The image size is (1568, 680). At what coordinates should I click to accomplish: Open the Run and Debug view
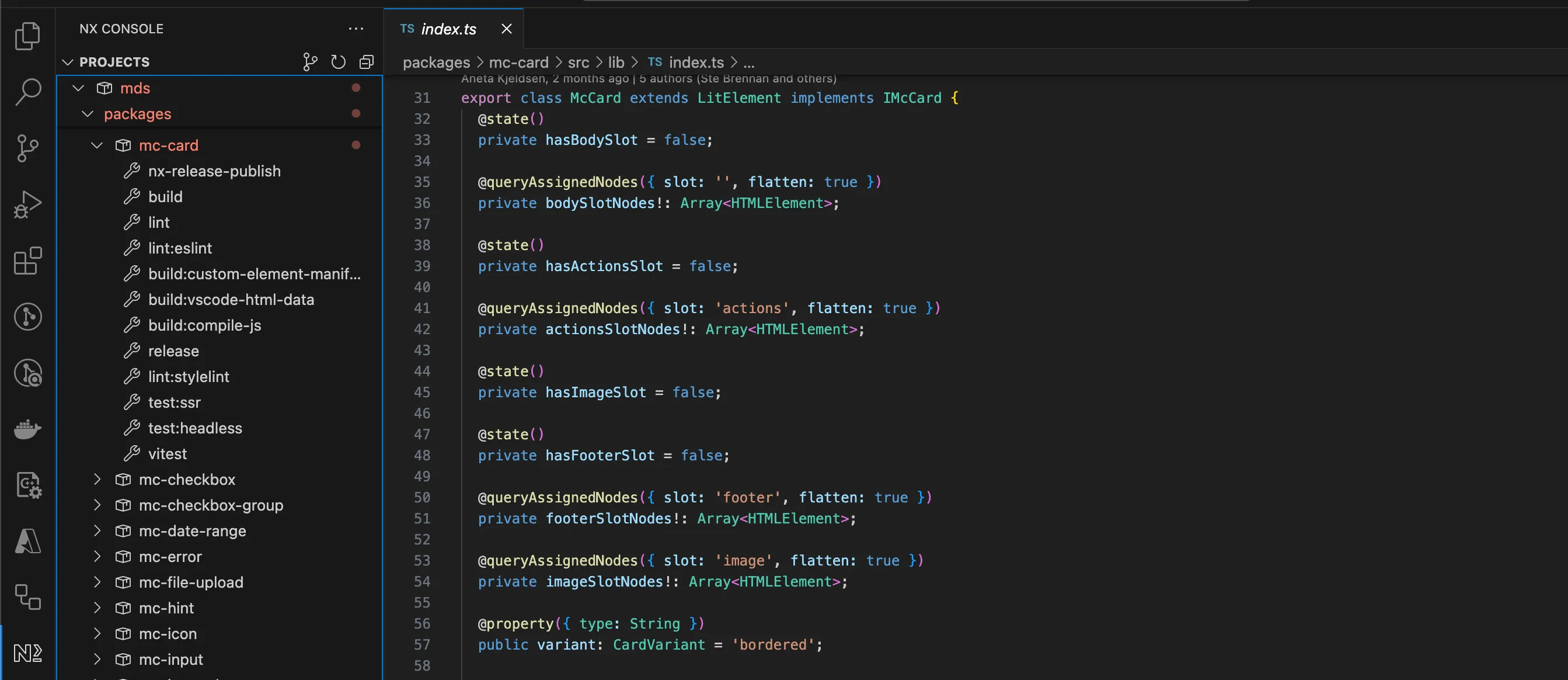27,204
